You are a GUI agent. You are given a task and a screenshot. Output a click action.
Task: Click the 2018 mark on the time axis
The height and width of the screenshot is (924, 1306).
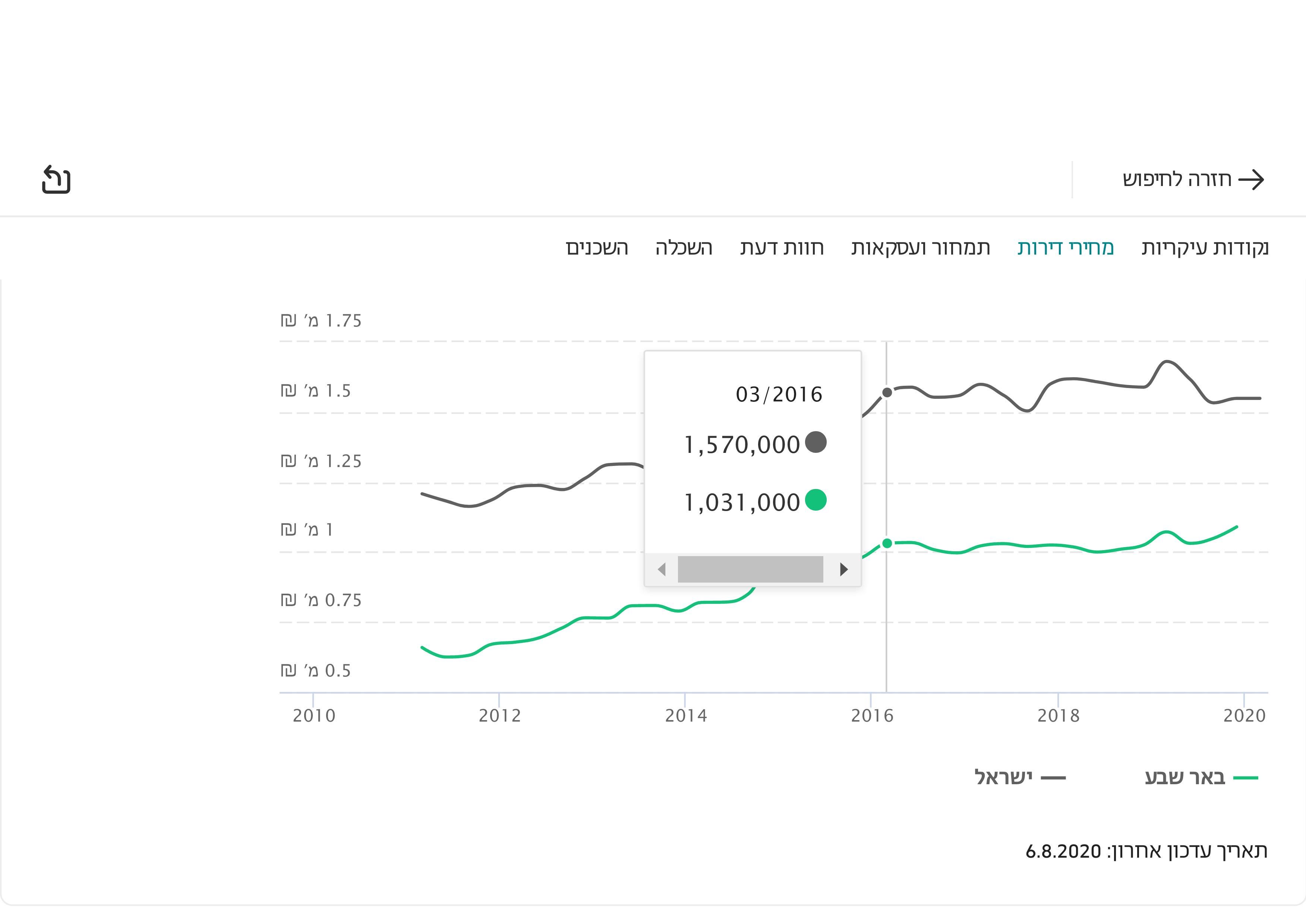pyautogui.click(x=1058, y=715)
